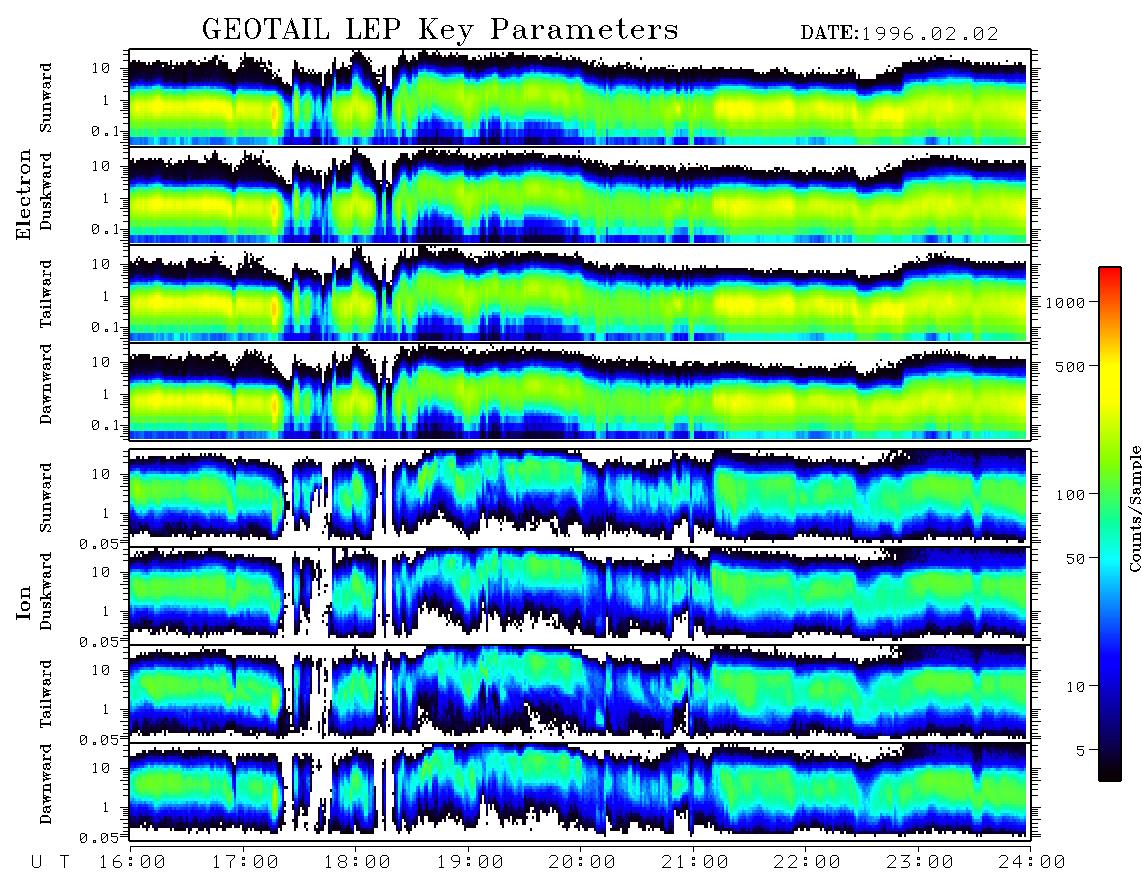The image size is (1142, 880).
Task: Click the "20:00" time tick label
Action: point(582,863)
